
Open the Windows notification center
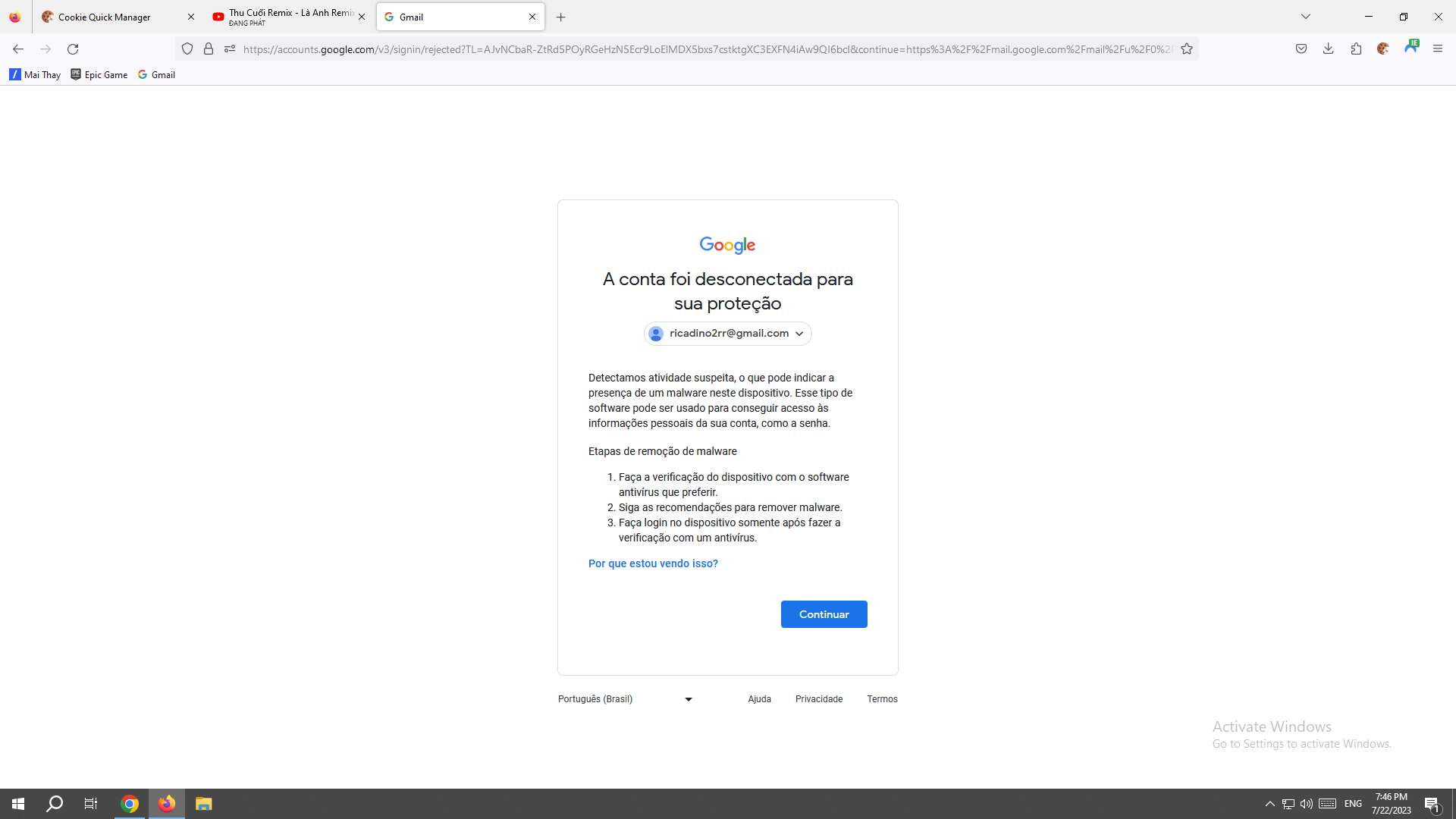click(1432, 804)
